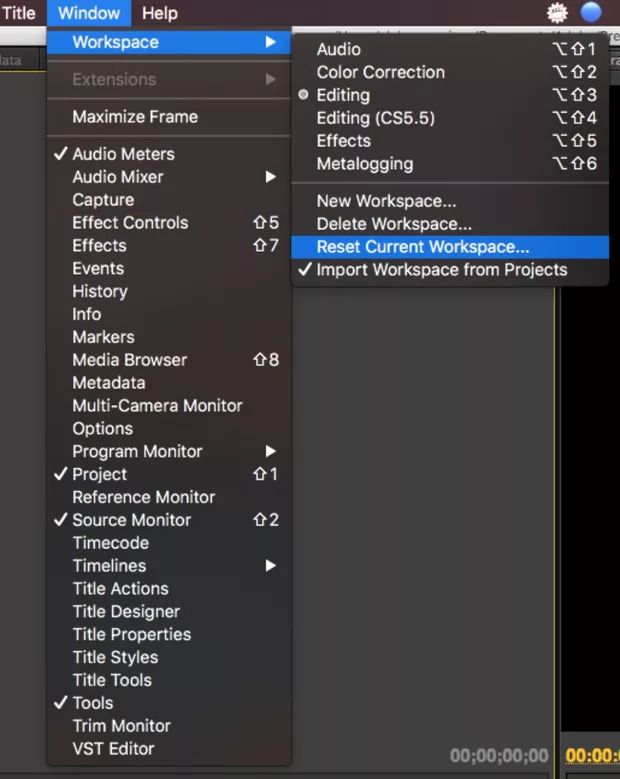The image size is (620, 779).
Task: Open the Title menu
Action: 18,13
